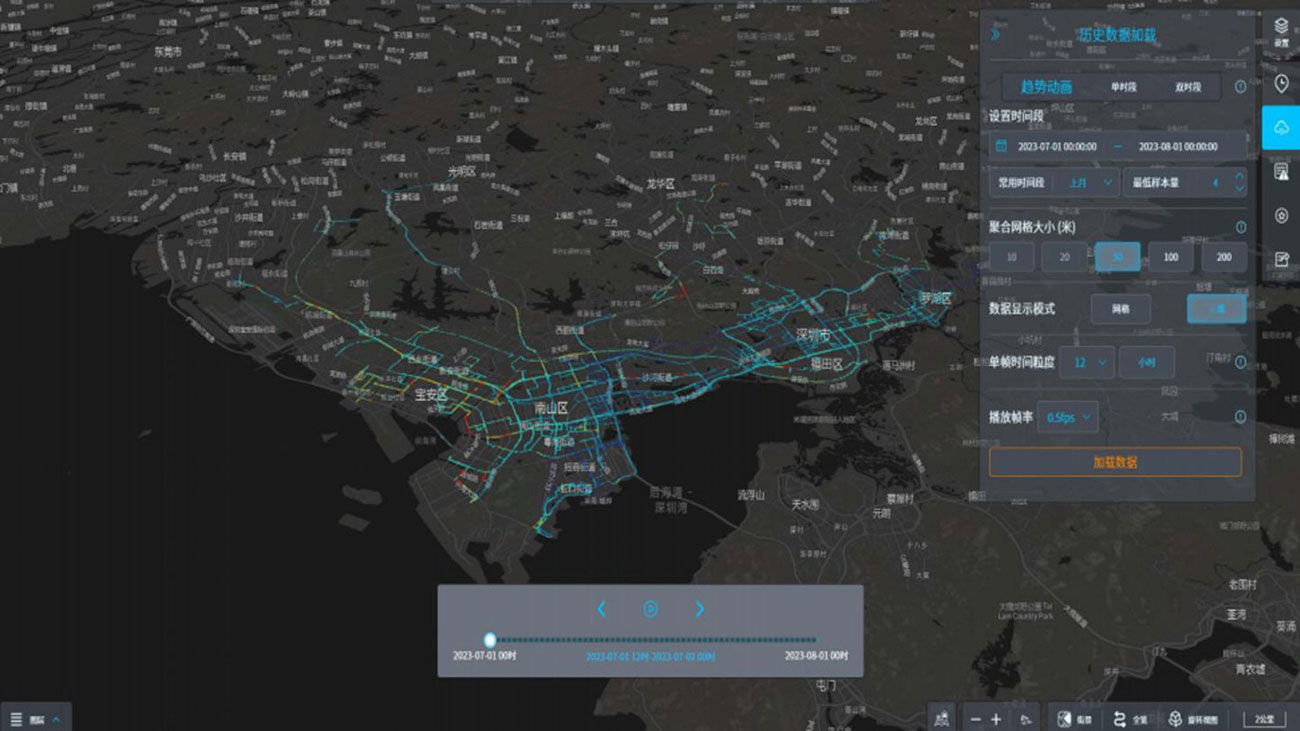The height and width of the screenshot is (731, 1300).
Task: Click the location pin sidebar icon
Action: [x=1281, y=84]
